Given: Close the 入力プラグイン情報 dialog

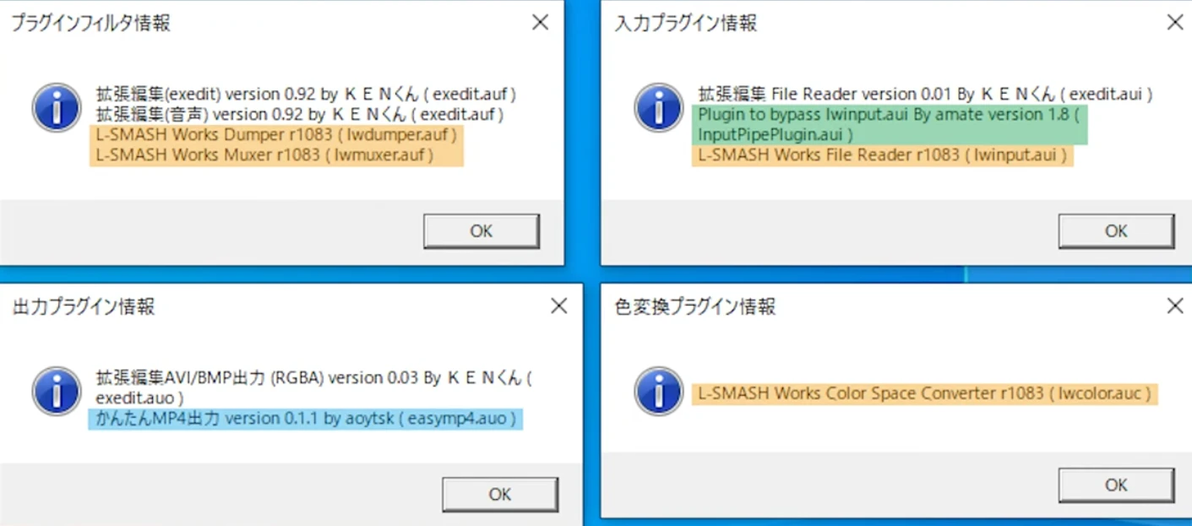Looking at the screenshot, I should coord(1175,23).
